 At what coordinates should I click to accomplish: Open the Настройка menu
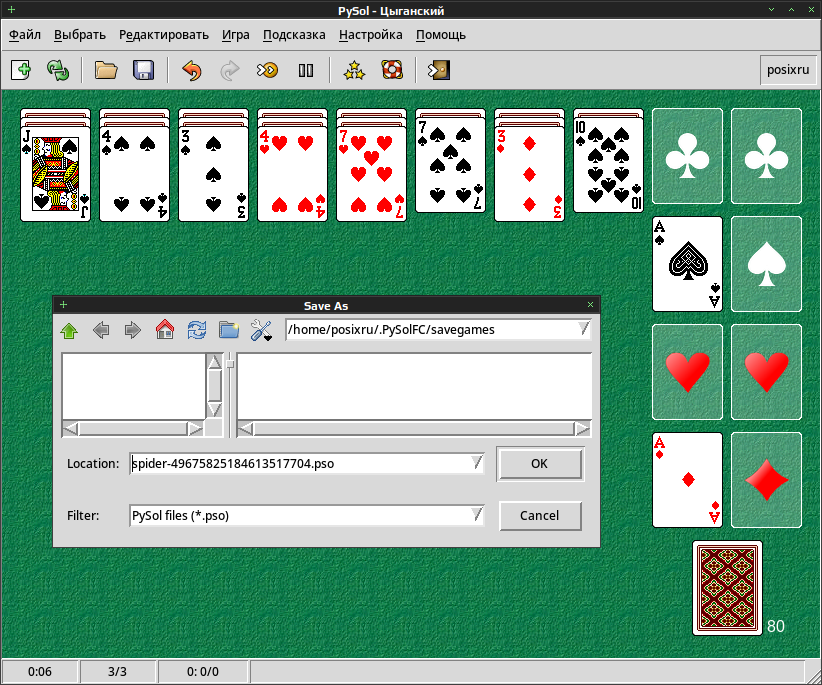371,35
